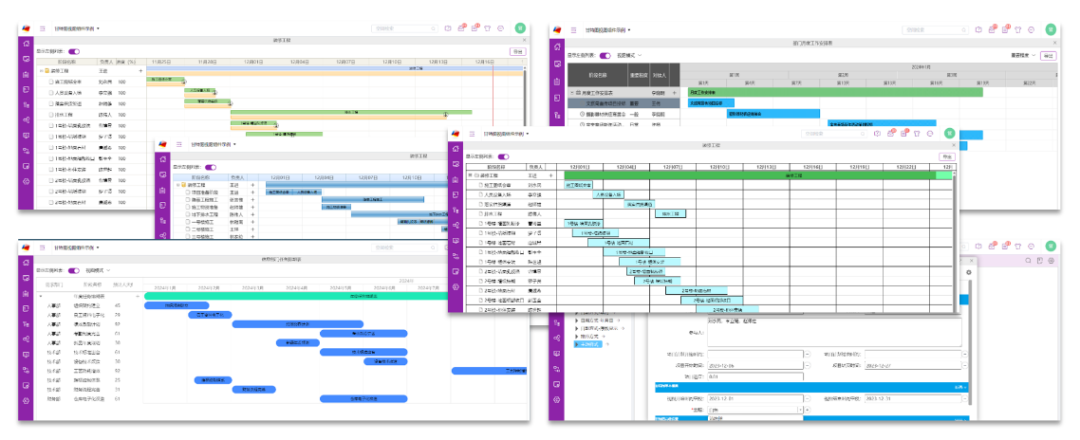The height and width of the screenshot is (440, 1080).
Task: Click the settings gear in the center front window's sidebar
Action: click(x=455, y=287)
